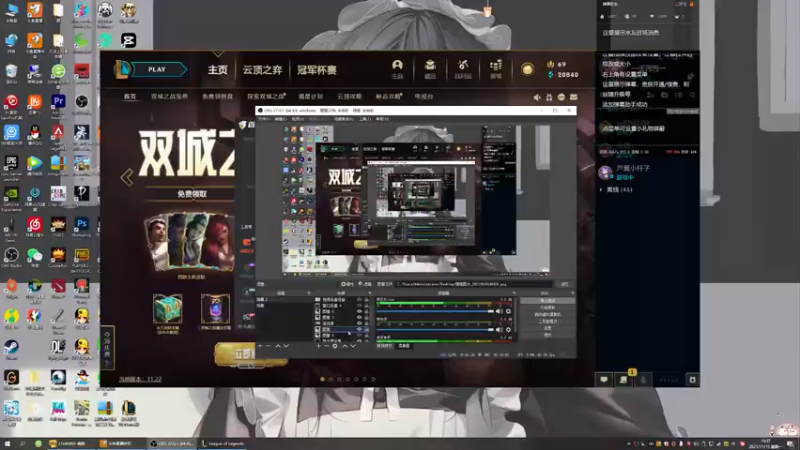Toggle eye visibility for the highlighted source

(x=359, y=330)
